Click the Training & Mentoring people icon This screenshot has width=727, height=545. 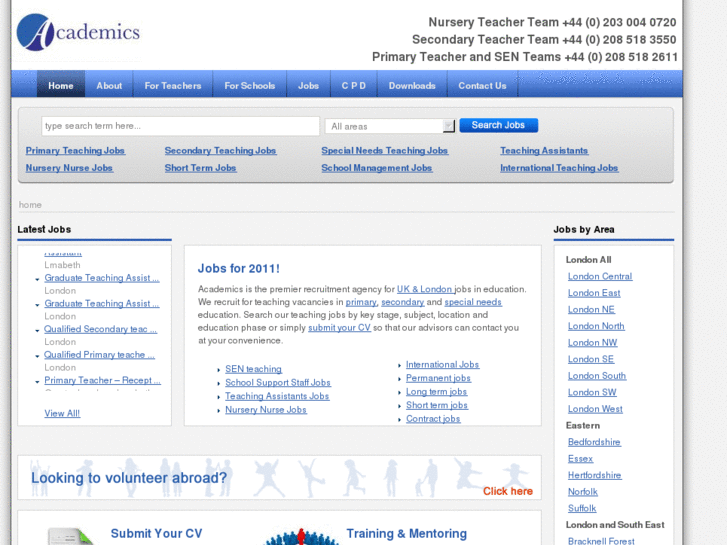point(301,537)
